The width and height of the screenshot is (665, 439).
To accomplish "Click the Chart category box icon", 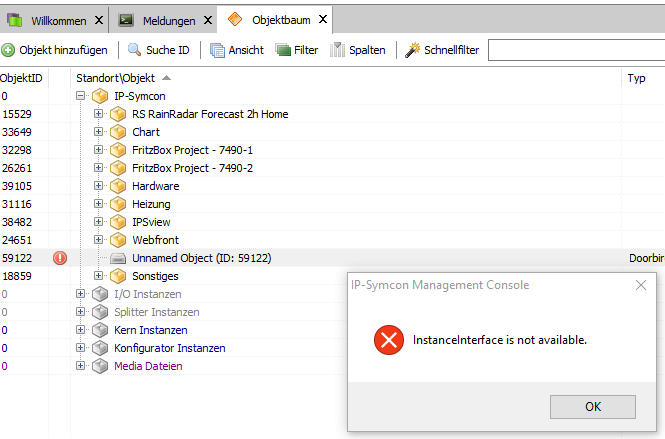I will (x=118, y=132).
